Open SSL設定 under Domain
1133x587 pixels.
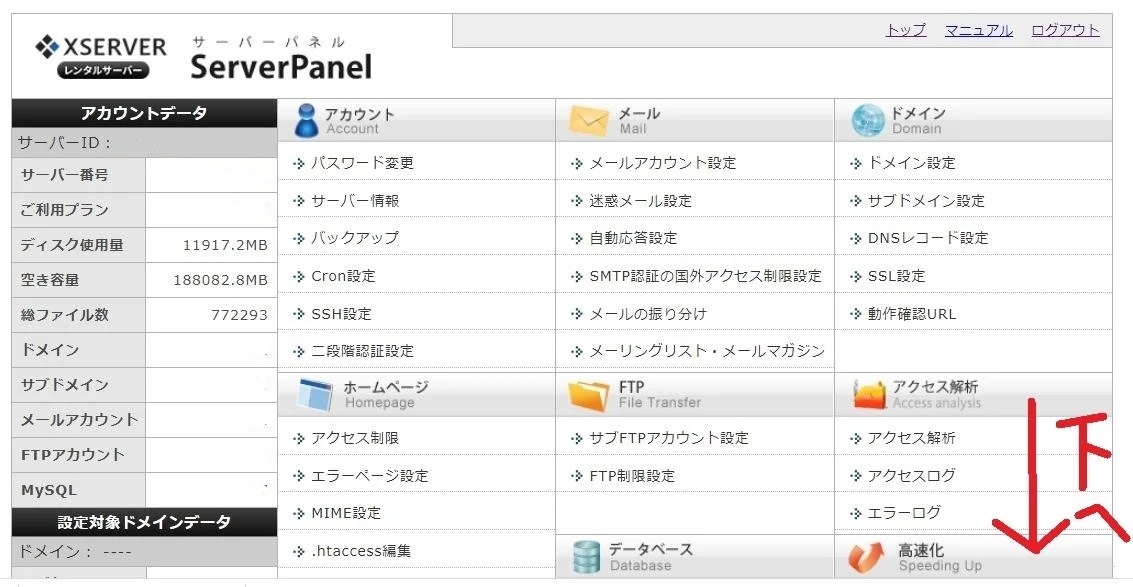pyautogui.click(x=896, y=276)
